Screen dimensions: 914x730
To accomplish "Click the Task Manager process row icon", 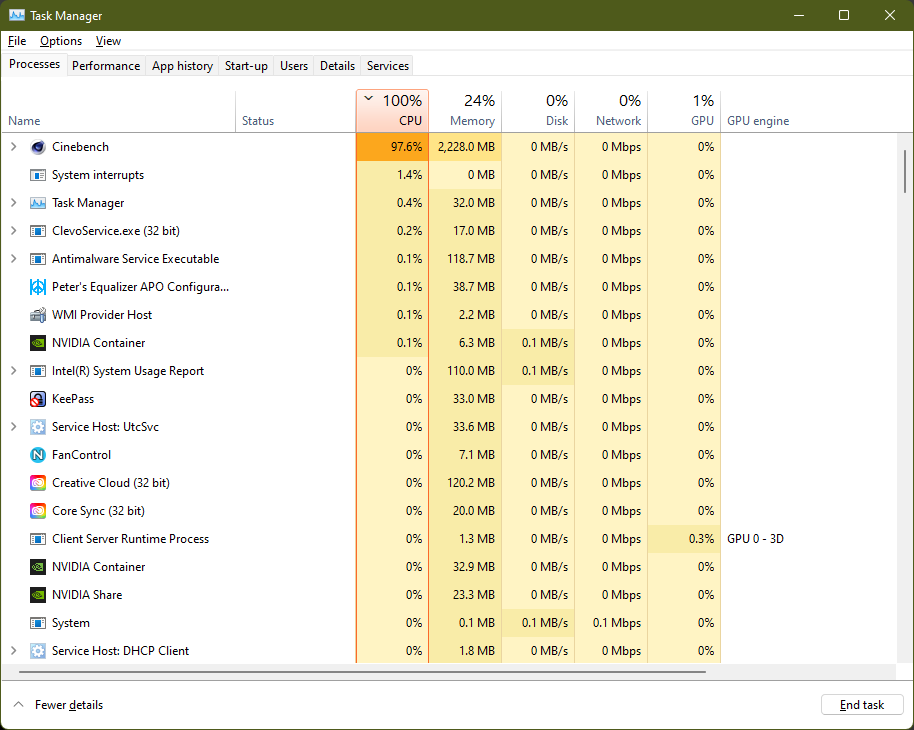I will point(38,203).
